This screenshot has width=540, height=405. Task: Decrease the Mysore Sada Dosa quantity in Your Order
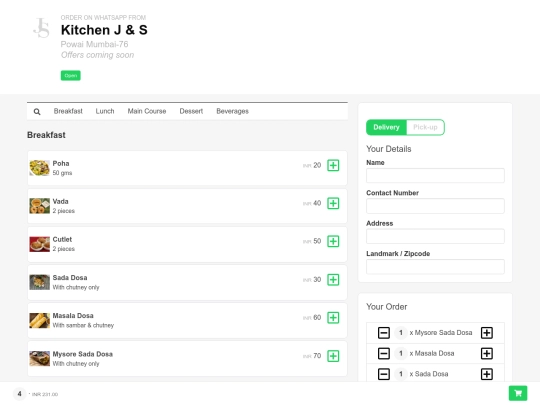pos(384,333)
